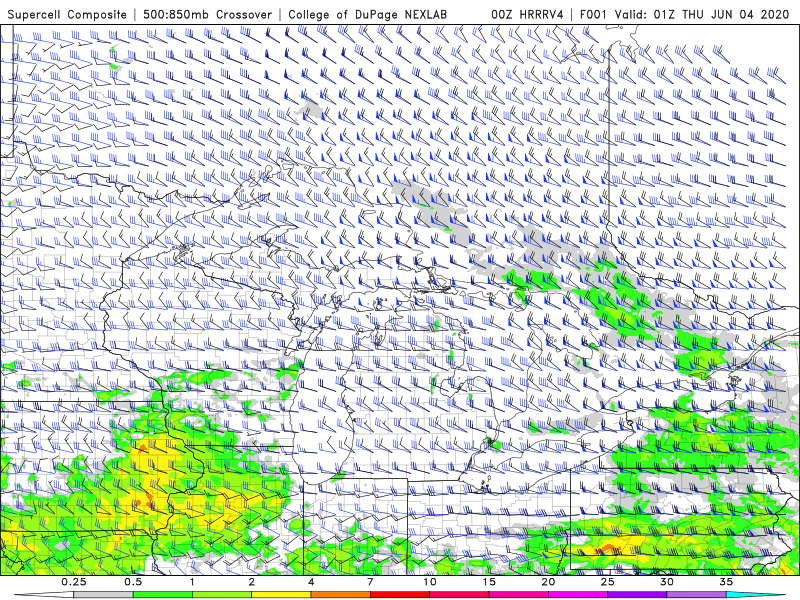Click the color scale label 10
The height and width of the screenshot is (600, 800).
point(430,582)
